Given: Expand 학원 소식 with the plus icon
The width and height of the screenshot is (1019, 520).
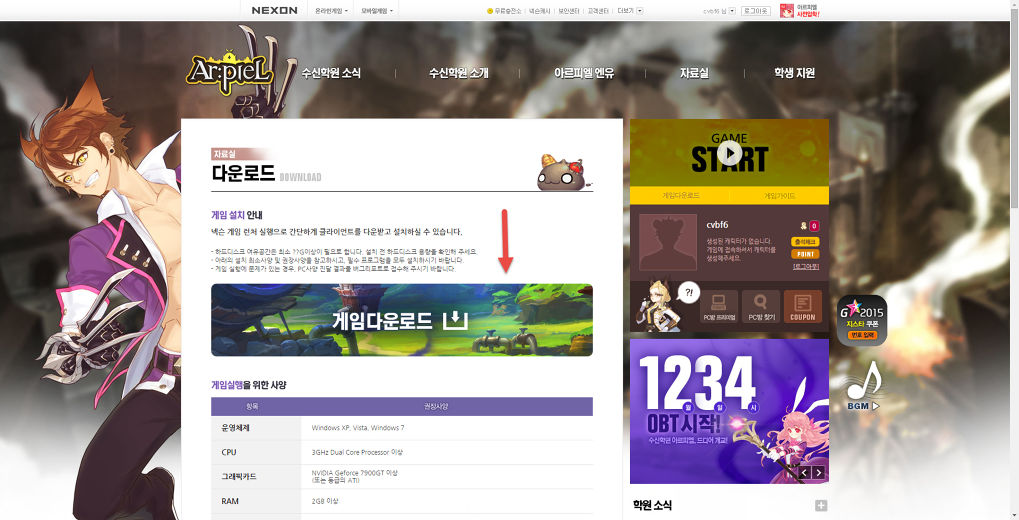Looking at the screenshot, I should tap(821, 506).
